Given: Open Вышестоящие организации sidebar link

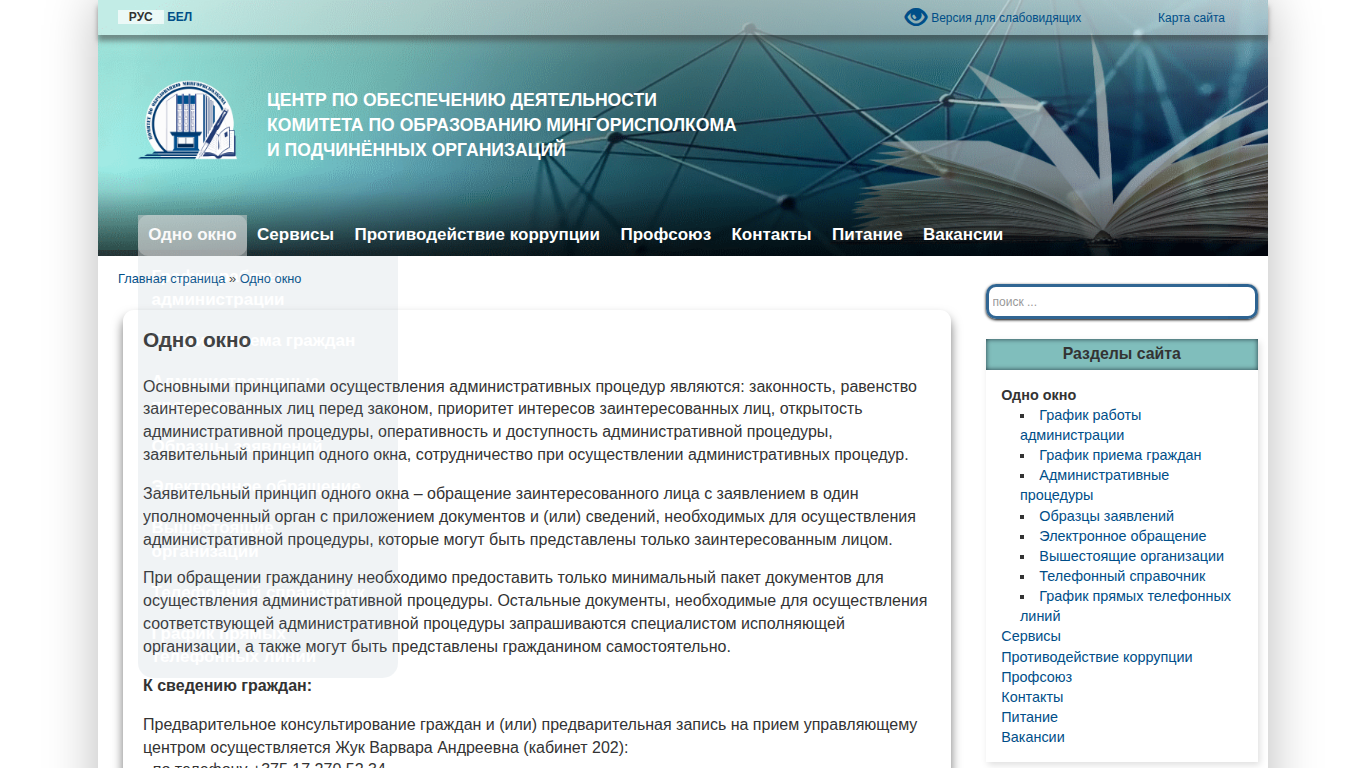Looking at the screenshot, I should (x=1131, y=556).
